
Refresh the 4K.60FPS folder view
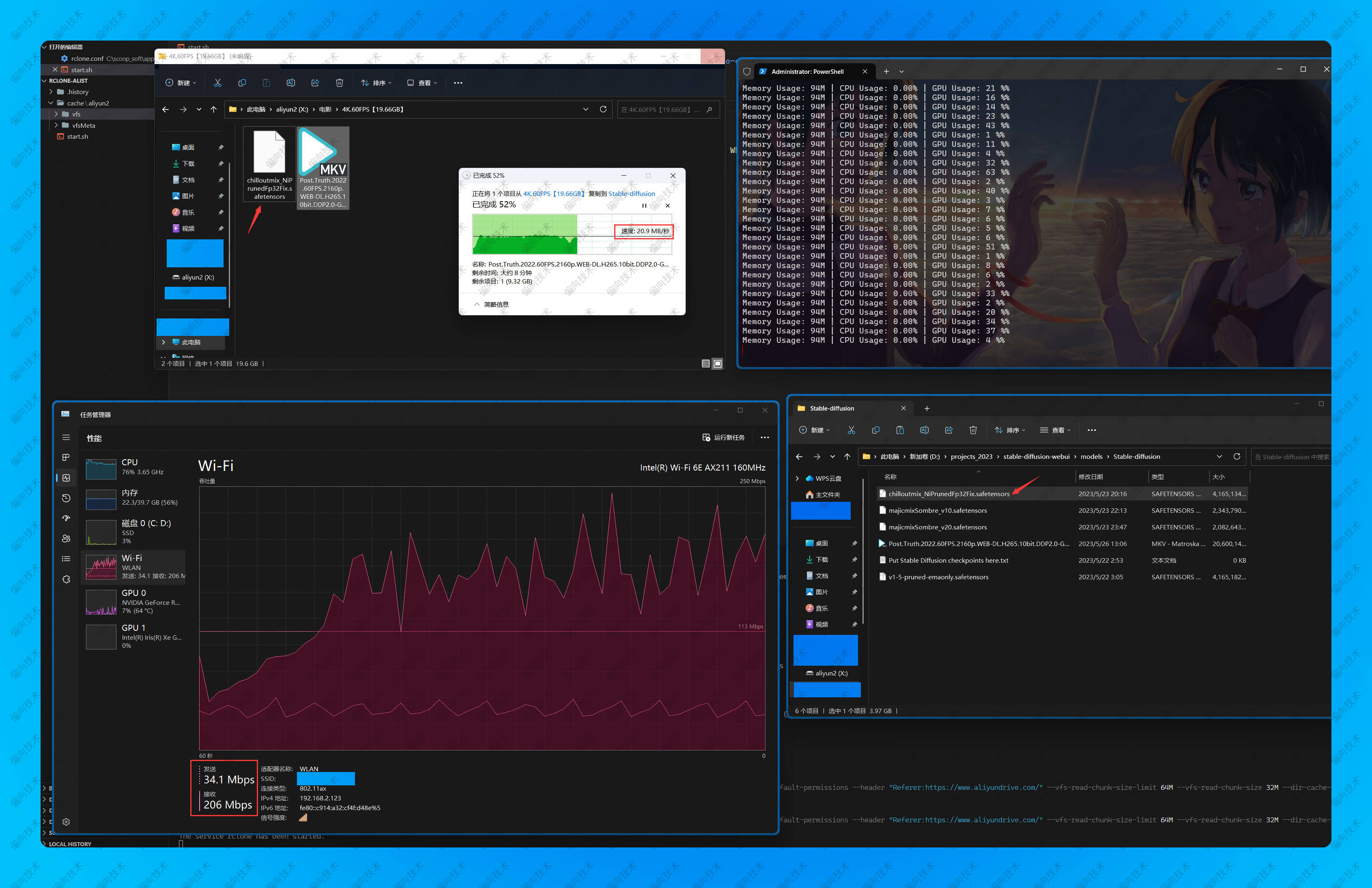coord(603,109)
